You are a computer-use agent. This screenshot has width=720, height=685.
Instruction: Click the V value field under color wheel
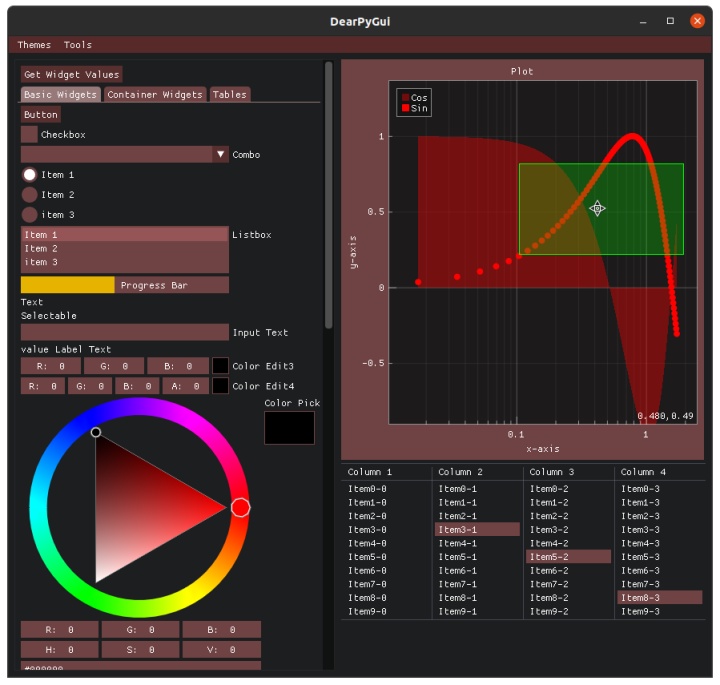tap(222, 650)
